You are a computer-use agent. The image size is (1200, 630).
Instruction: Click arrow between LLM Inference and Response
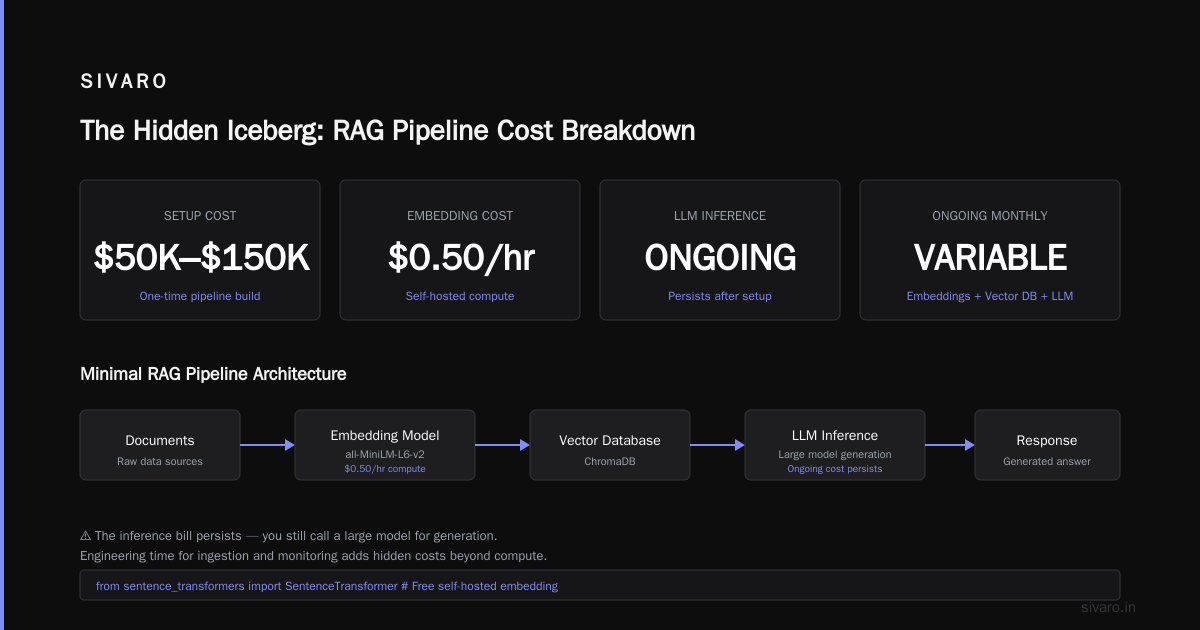pyautogui.click(x=950, y=445)
